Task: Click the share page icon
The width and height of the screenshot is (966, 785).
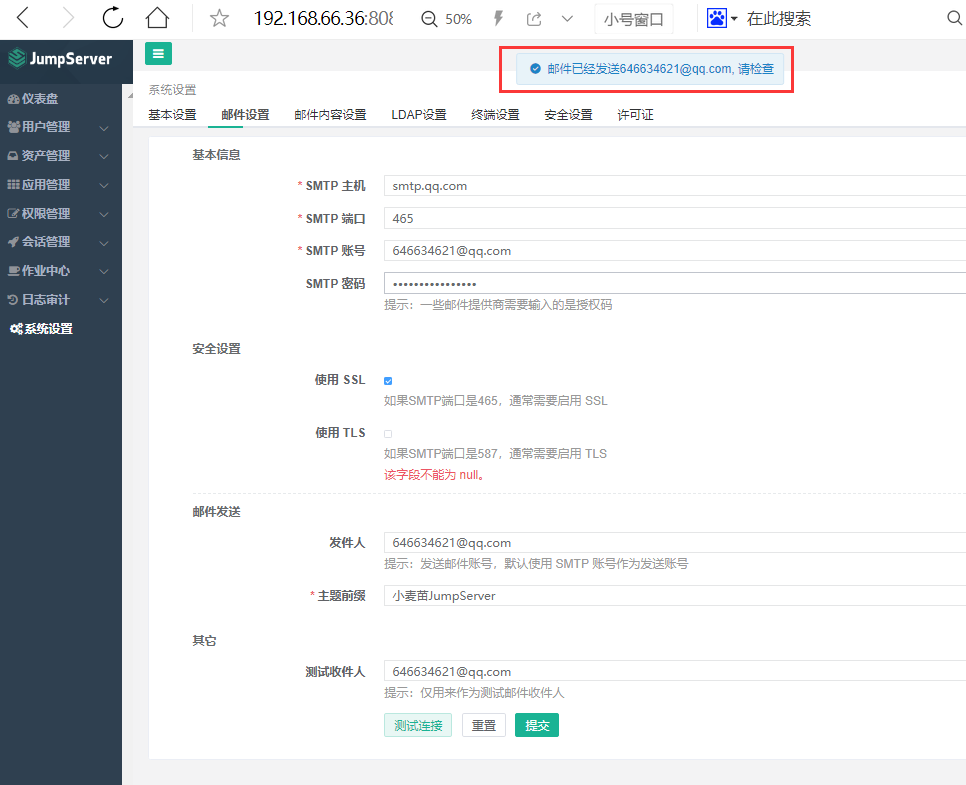Action: pos(534,19)
